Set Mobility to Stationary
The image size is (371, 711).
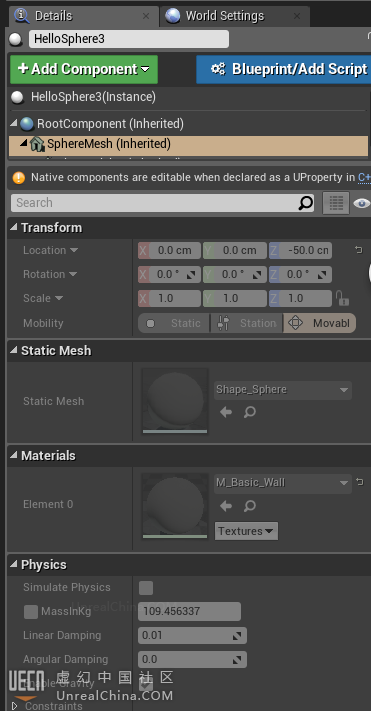coord(247,323)
